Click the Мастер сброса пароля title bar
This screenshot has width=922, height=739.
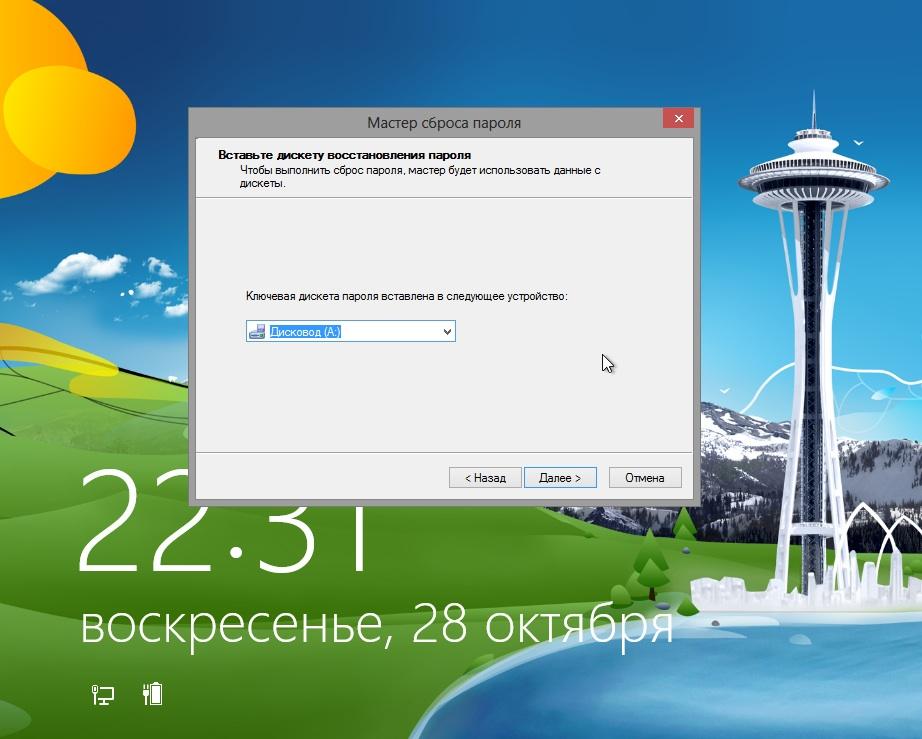(x=444, y=123)
